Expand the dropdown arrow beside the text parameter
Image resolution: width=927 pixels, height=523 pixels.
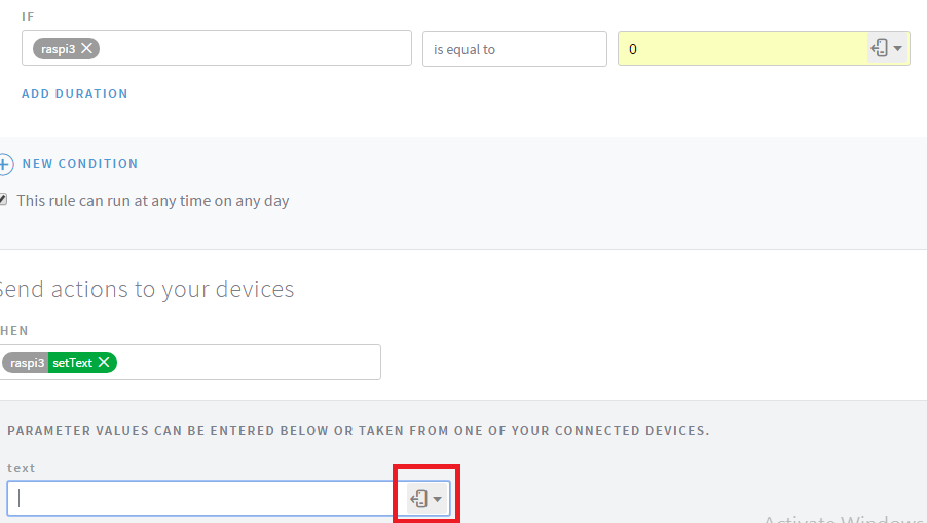tap(438, 499)
